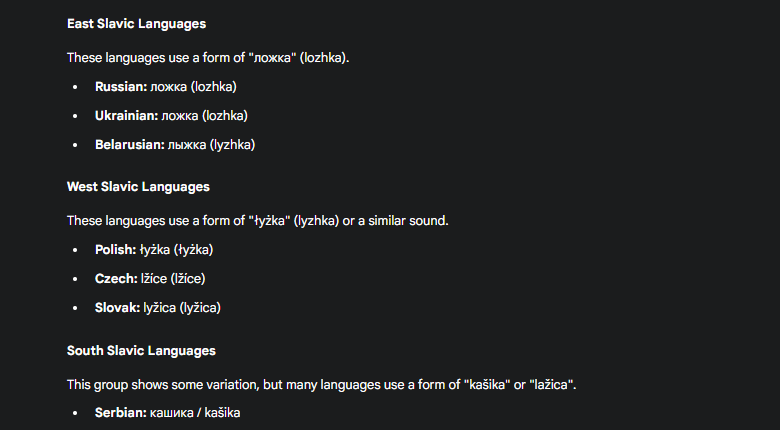Click the bold word Czech
The height and width of the screenshot is (430, 780).
pyautogui.click(x=116, y=279)
